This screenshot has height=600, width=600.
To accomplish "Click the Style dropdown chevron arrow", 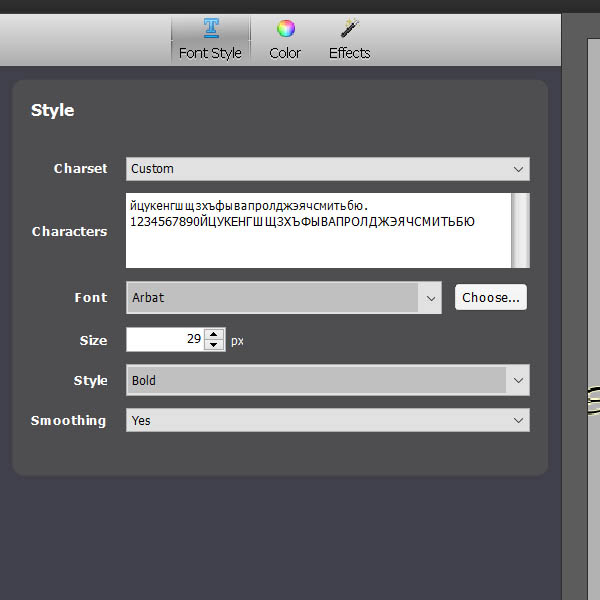I will [517, 380].
